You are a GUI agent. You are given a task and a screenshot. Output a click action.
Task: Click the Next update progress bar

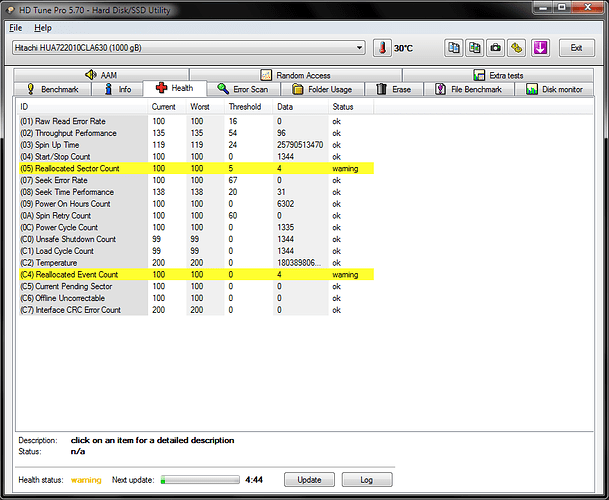(x=200, y=480)
